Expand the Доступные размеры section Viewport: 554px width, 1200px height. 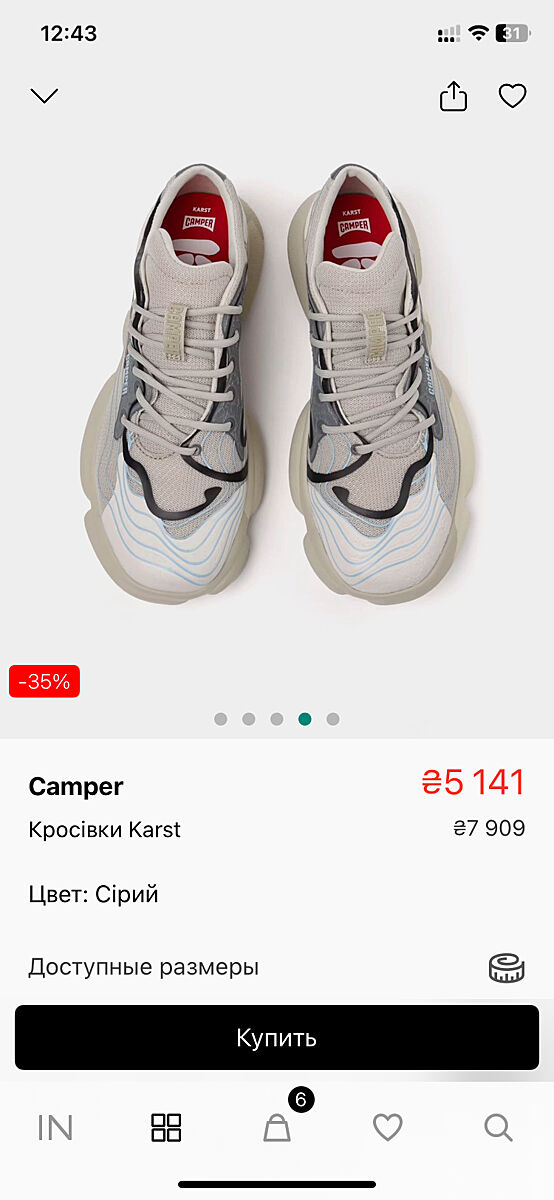(x=277, y=967)
